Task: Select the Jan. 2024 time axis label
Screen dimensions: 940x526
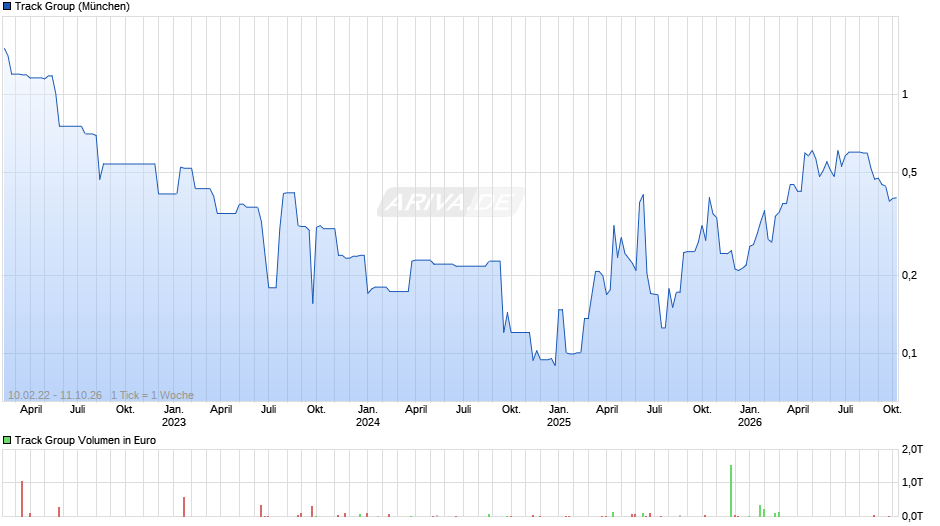Action: (367, 416)
